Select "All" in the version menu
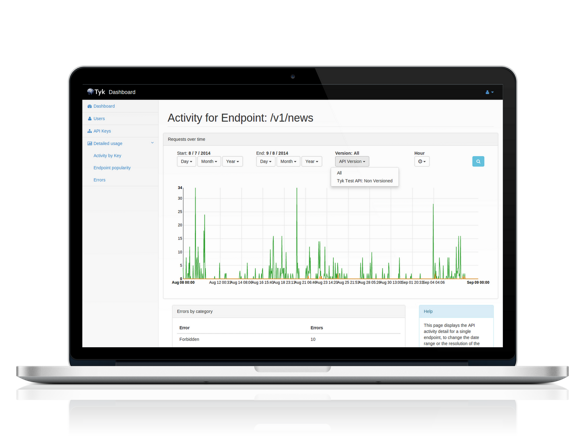The image size is (585, 439). pos(339,173)
